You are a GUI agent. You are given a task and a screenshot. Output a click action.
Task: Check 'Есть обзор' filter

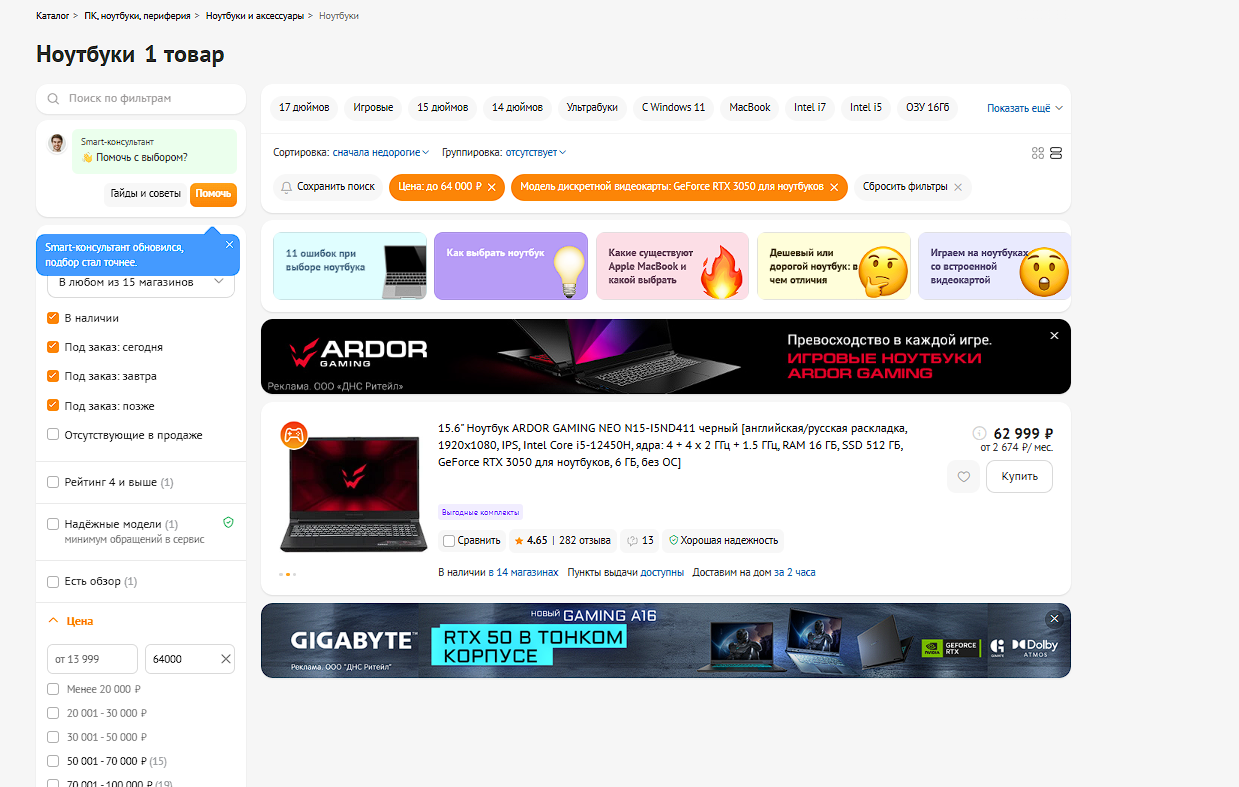[53, 581]
